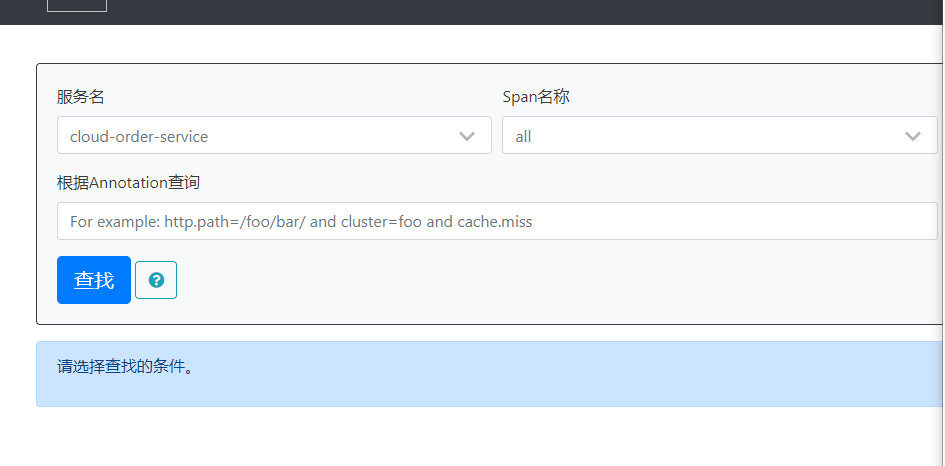Click the service name dropdown chevron arrow

point(466,136)
